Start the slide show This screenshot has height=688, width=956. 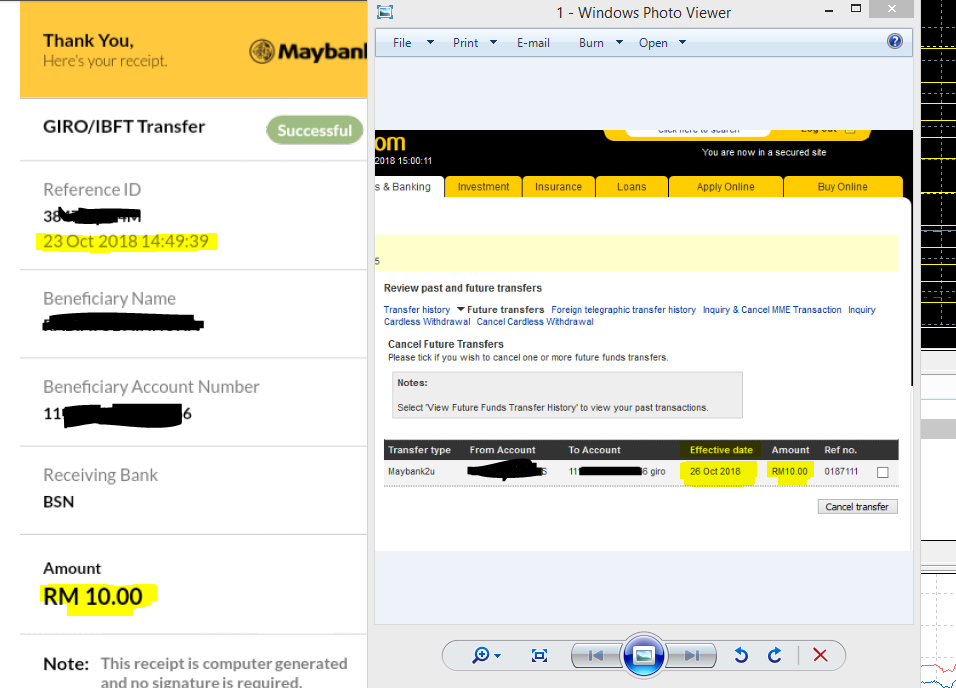(x=644, y=656)
